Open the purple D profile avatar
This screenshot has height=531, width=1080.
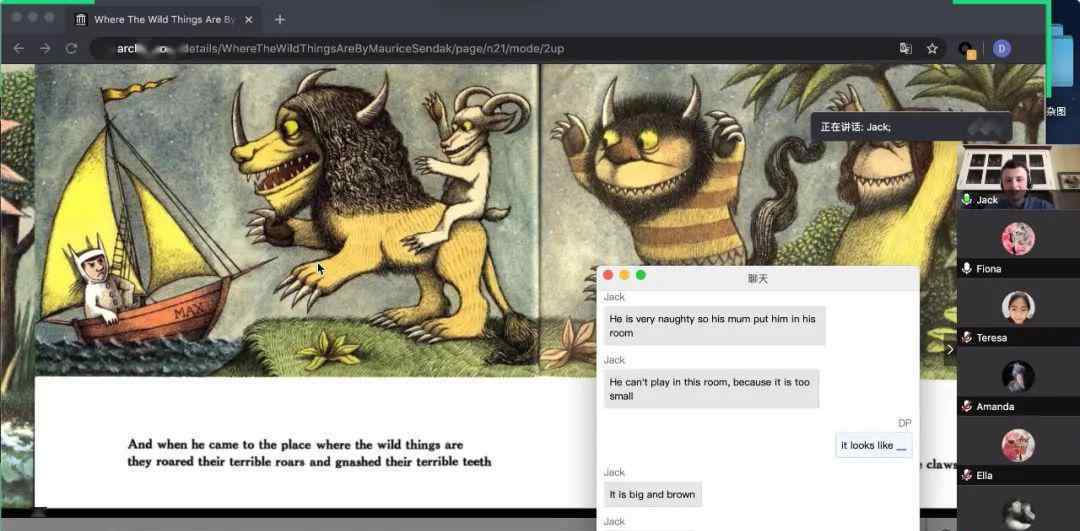pyautogui.click(x=1001, y=48)
